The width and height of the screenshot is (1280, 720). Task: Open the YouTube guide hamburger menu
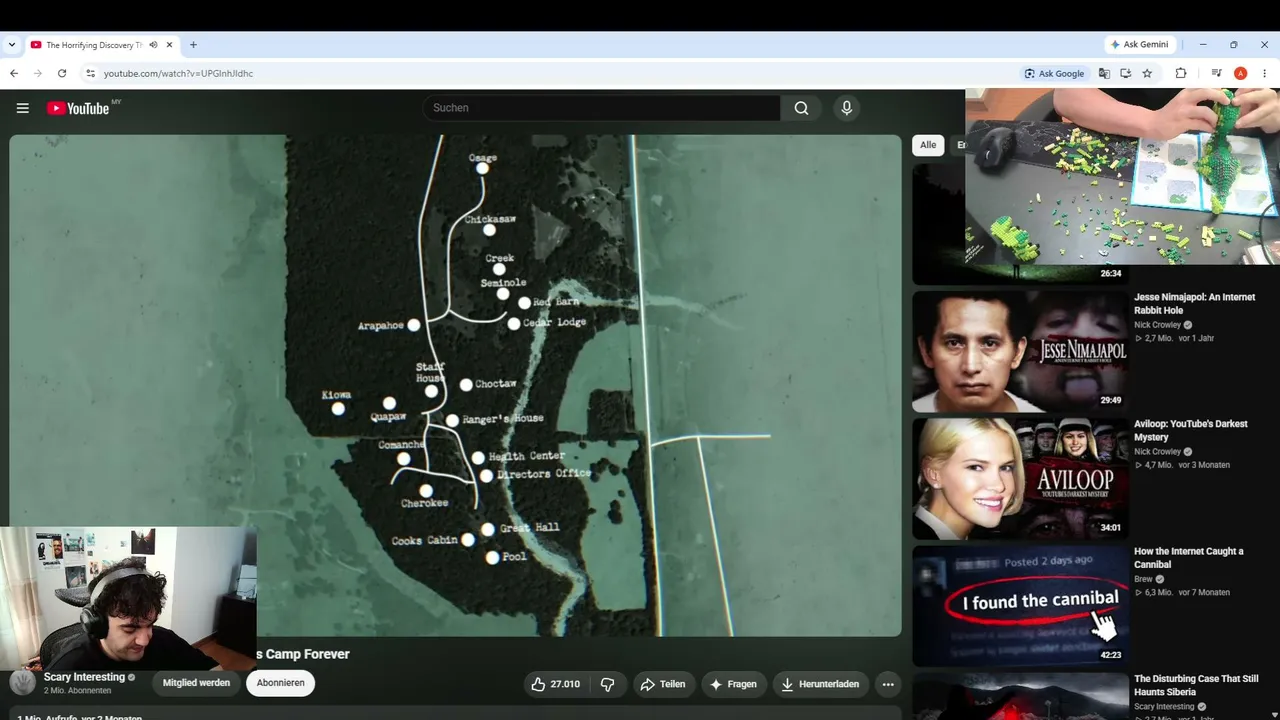23,108
